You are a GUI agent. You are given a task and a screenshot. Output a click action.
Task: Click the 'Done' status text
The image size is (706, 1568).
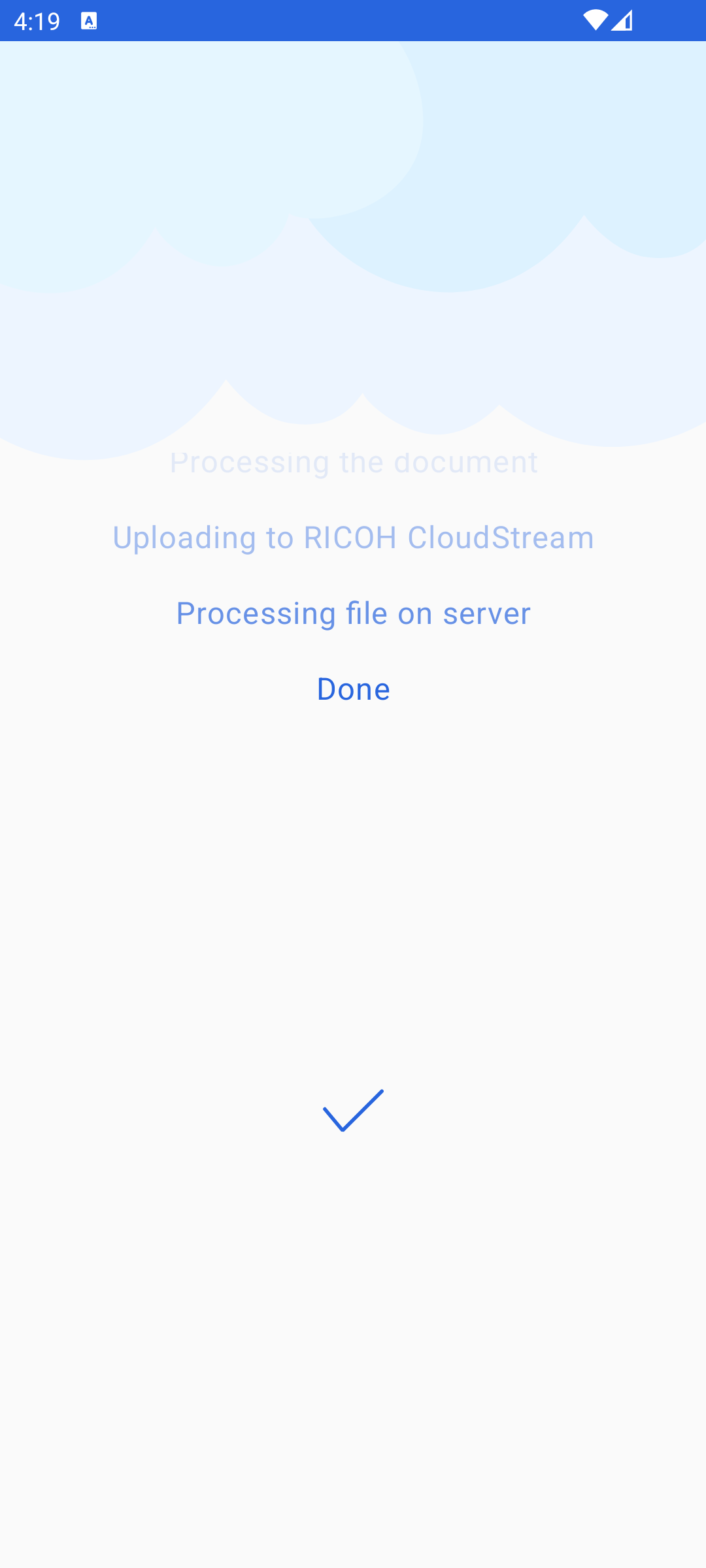point(353,689)
